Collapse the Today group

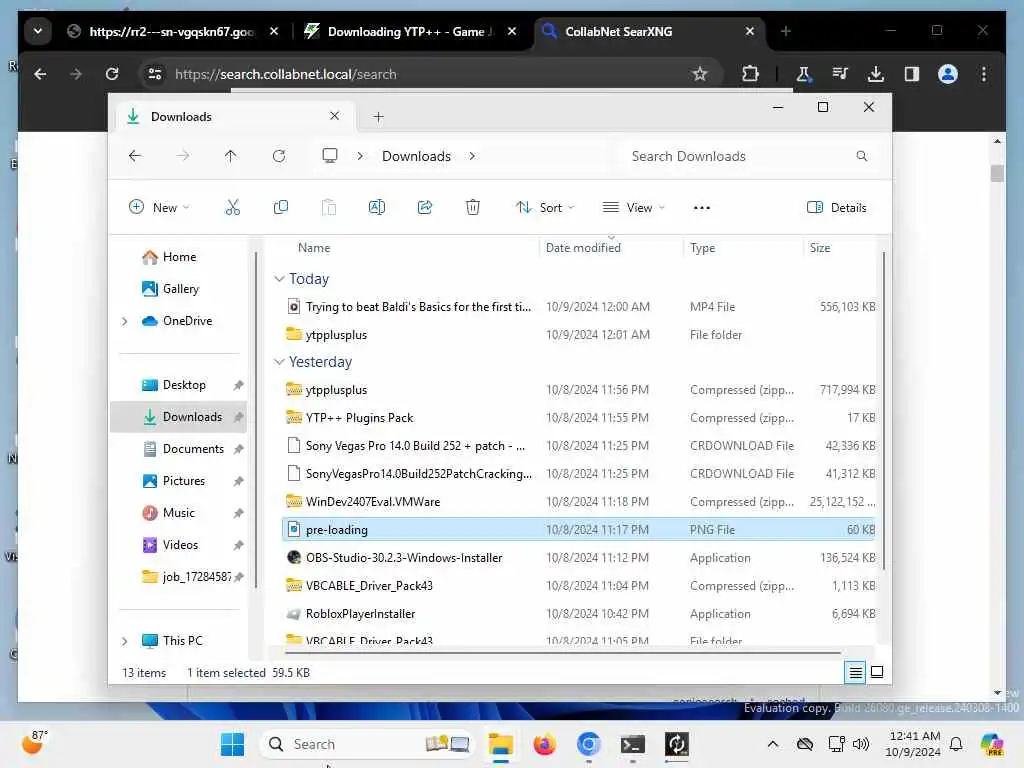(280, 279)
